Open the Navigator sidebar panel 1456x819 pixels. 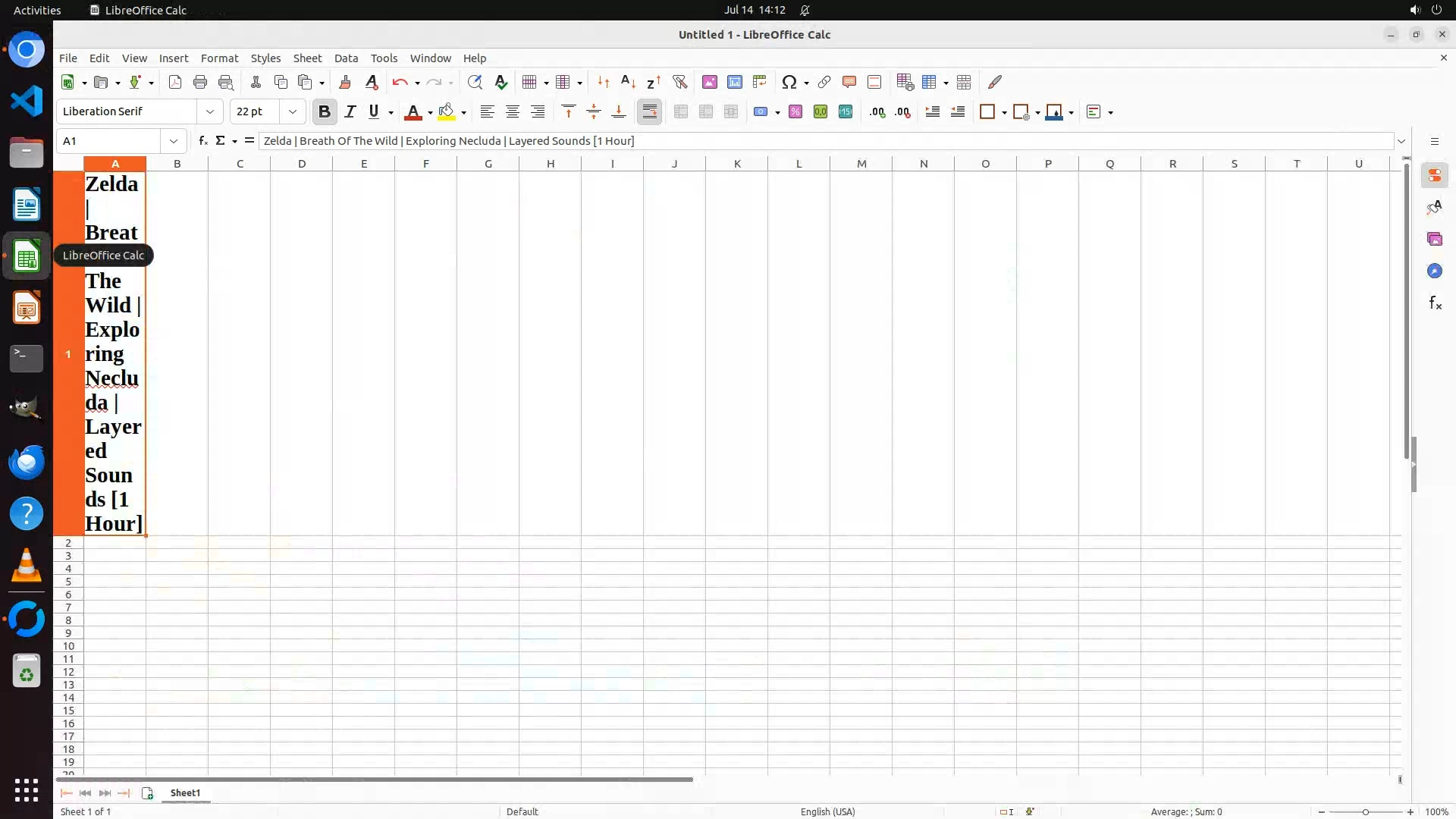(x=1434, y=271)
